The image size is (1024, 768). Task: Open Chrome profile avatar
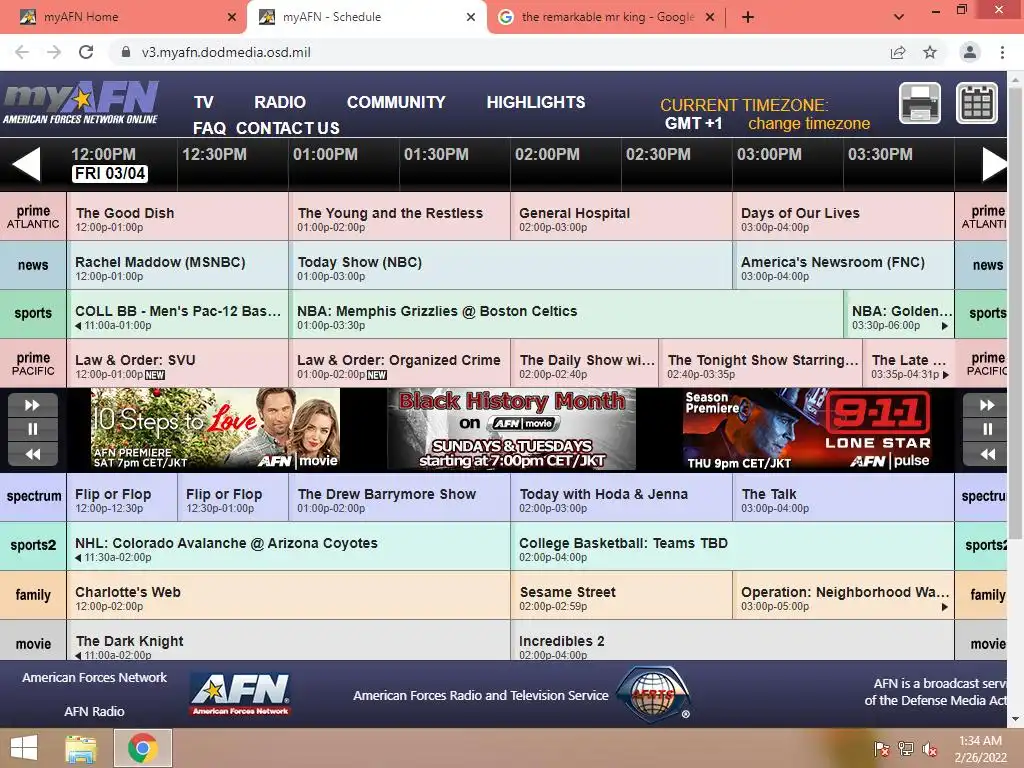[970, 52]
